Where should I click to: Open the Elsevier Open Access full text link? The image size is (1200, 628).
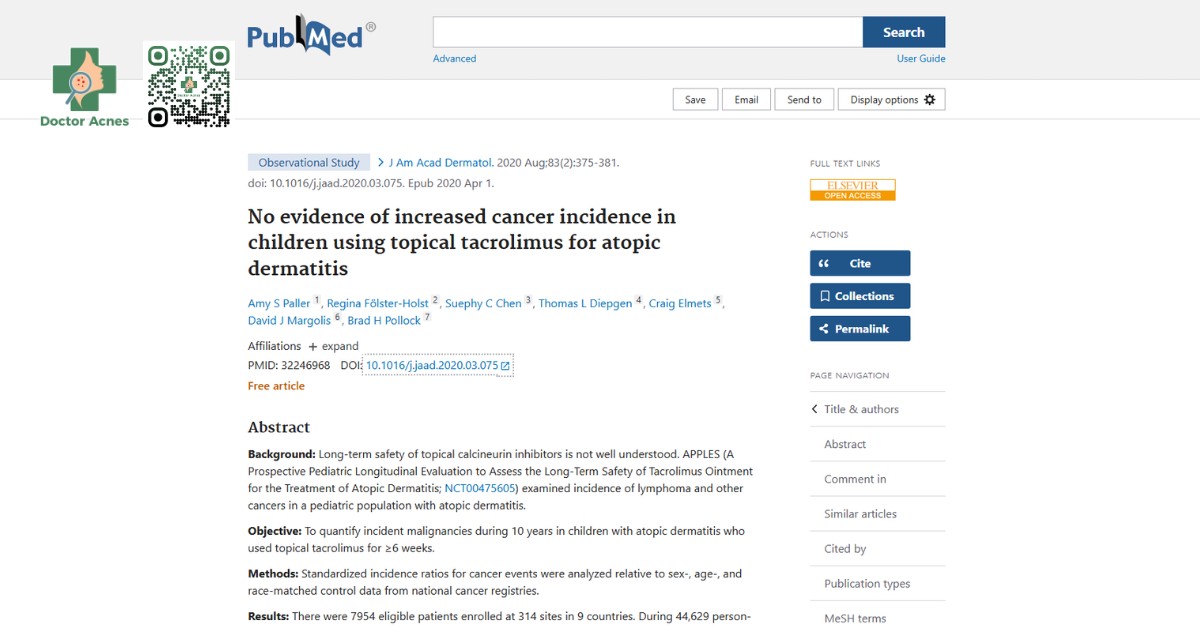pos(852,190)
